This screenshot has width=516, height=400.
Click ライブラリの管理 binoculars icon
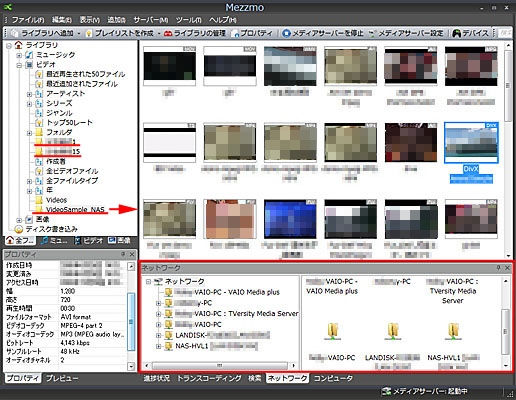[168, 33]
